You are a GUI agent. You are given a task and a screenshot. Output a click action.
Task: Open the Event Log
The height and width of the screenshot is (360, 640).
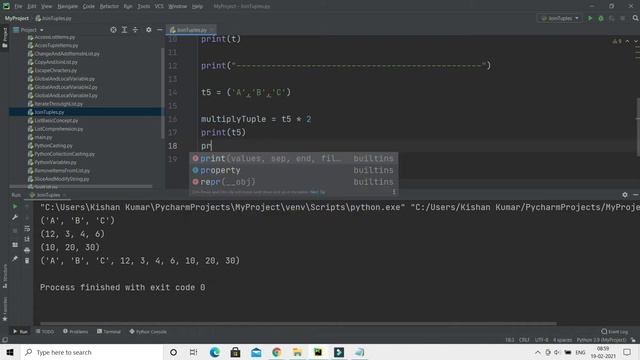[615, 332]
